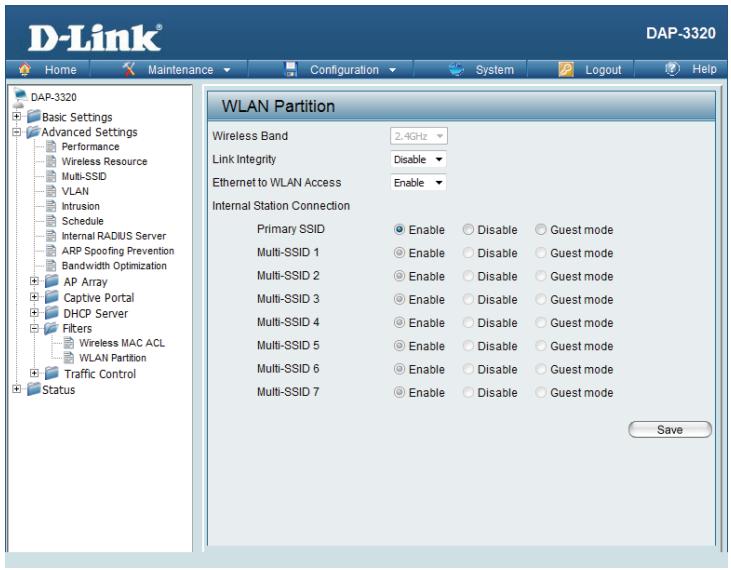Open the Wireless MAC ACL tree link

pyautogui.click(x=122, y=343)
